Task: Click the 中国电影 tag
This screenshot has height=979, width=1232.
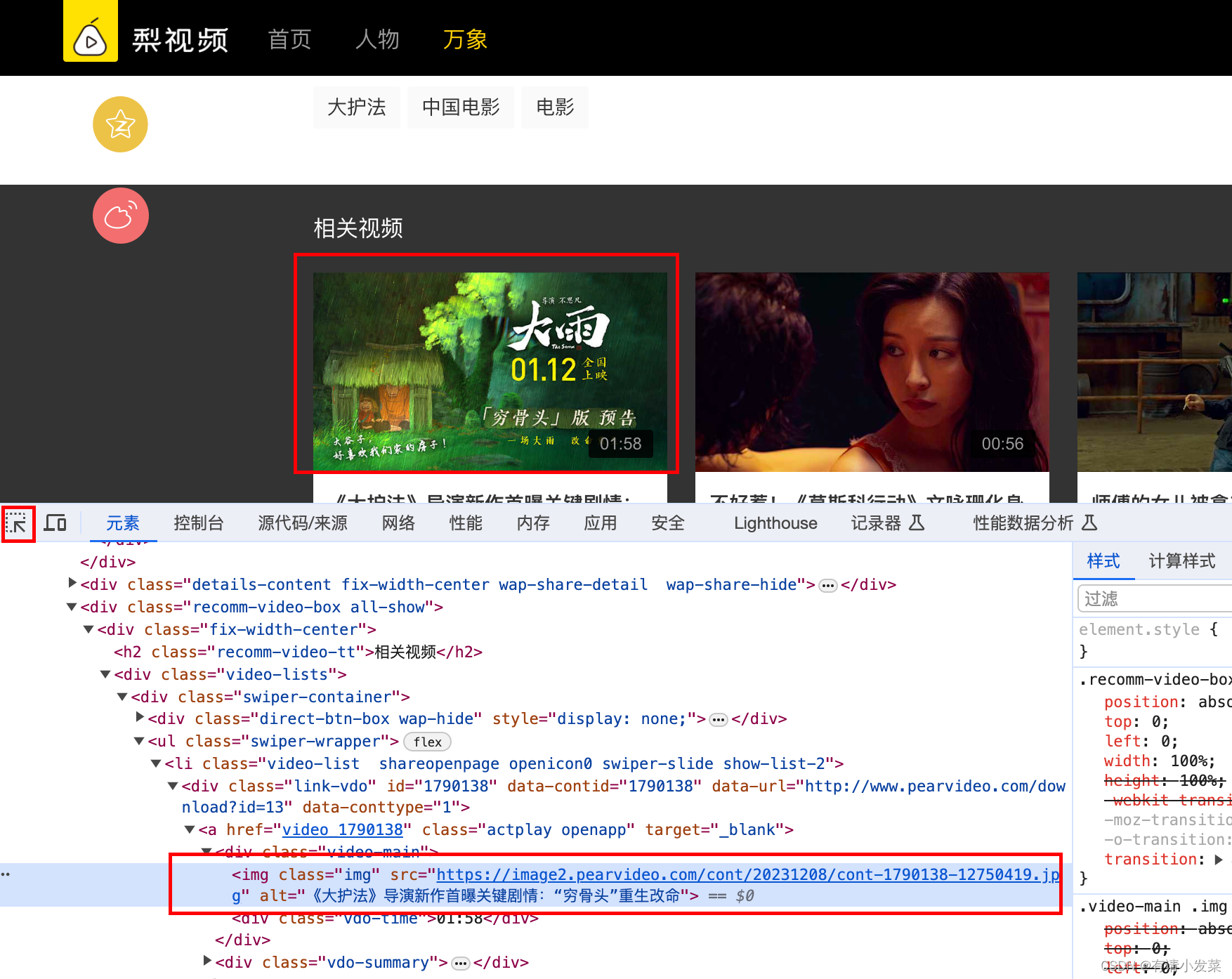Action: (x=461, y=107)
